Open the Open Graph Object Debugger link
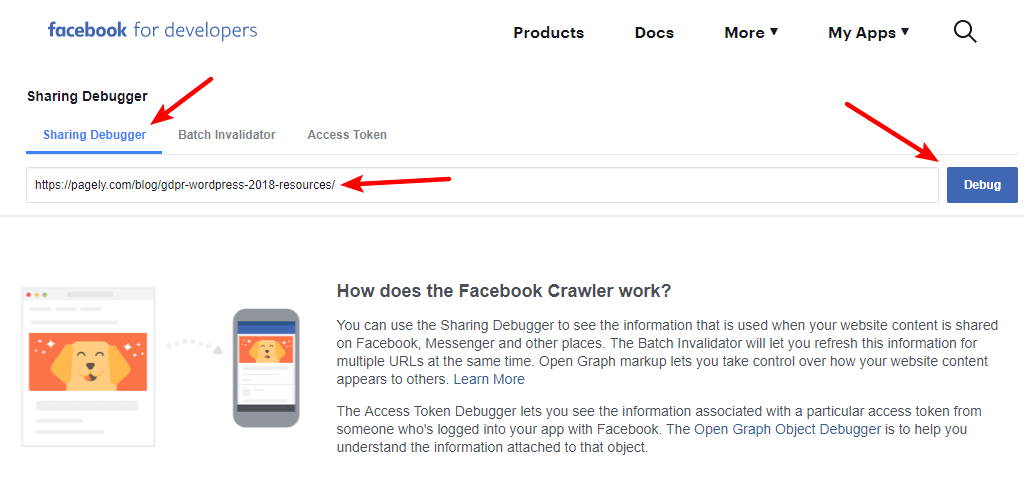Screen dimensions: 1025x501 coord(787,429)
